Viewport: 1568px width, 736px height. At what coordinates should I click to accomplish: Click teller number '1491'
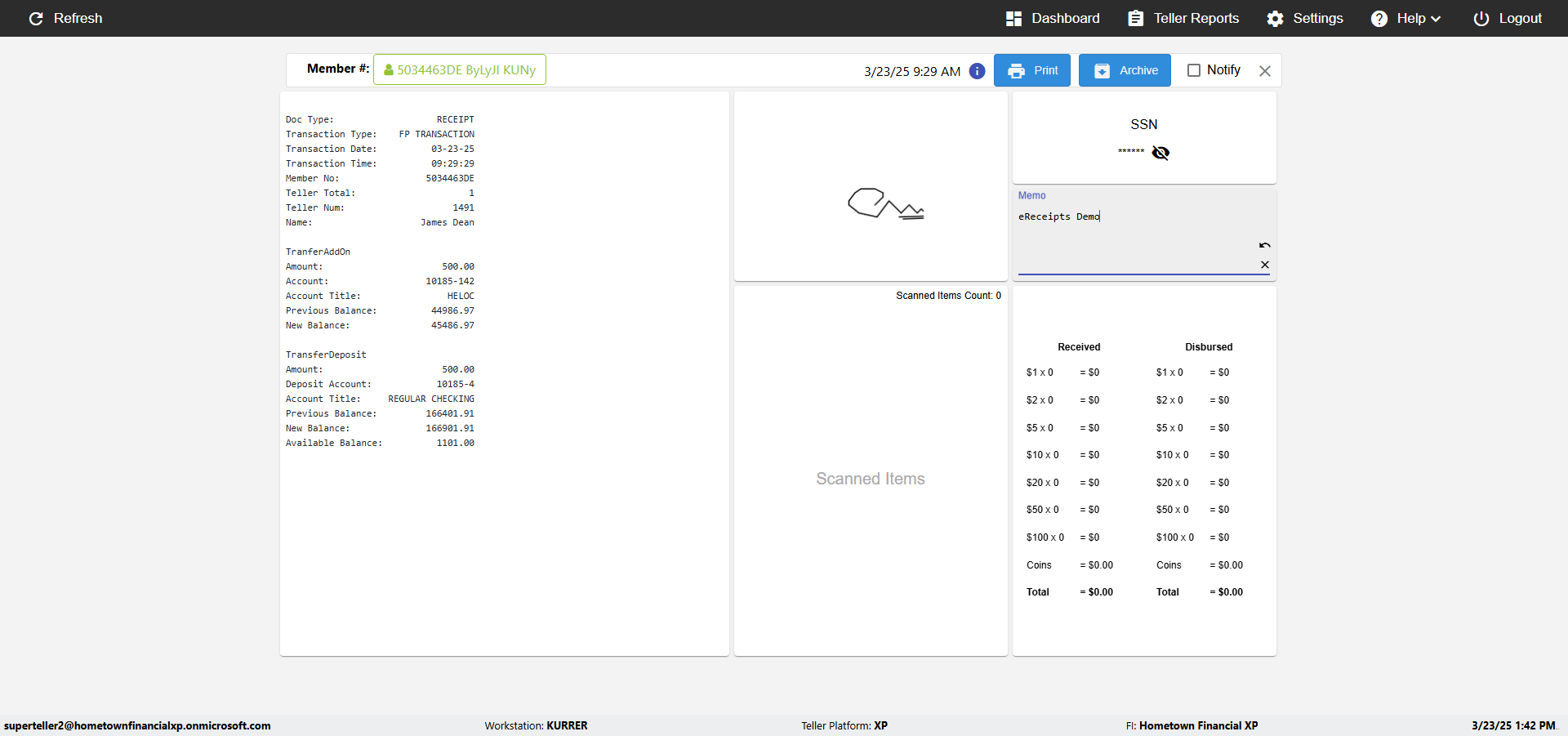[x=463, y=207]
